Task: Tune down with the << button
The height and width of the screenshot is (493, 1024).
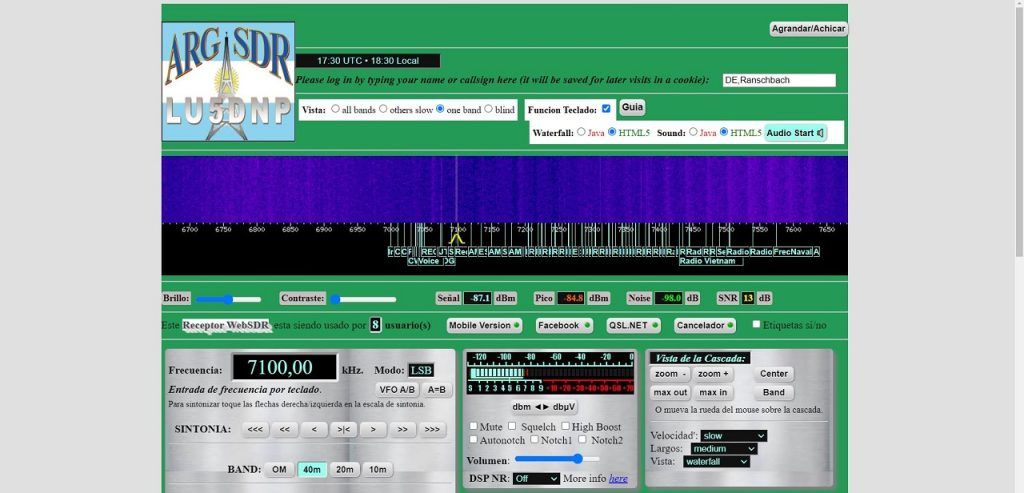Action: pos(285,430)
